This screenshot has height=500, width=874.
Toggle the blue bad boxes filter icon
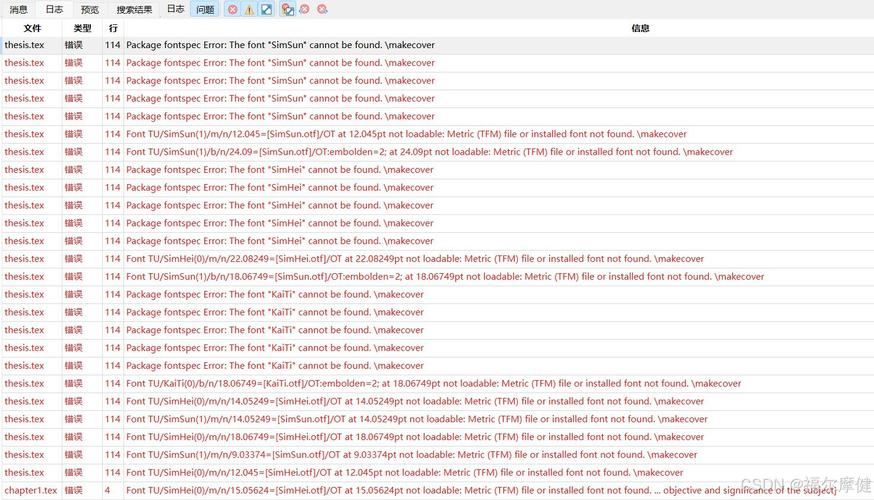[x=267, y=9]
